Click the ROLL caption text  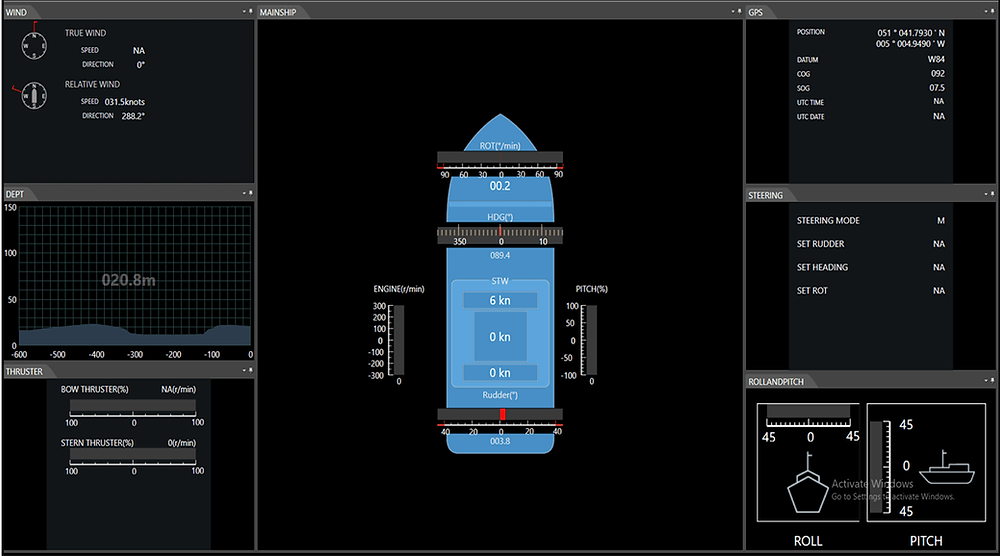click(808, 541)
